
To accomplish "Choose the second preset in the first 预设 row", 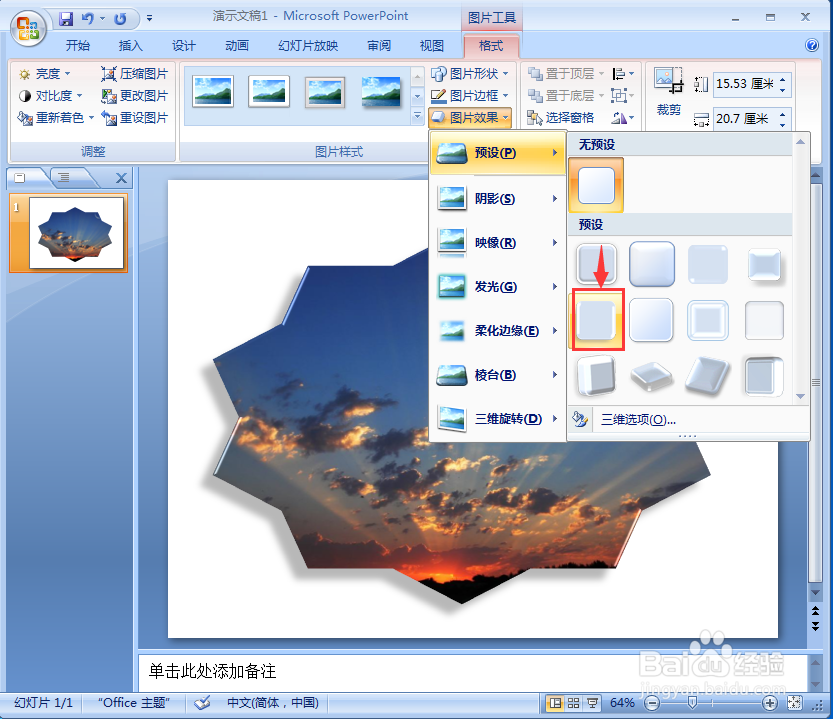I will [x=652, y=264].
